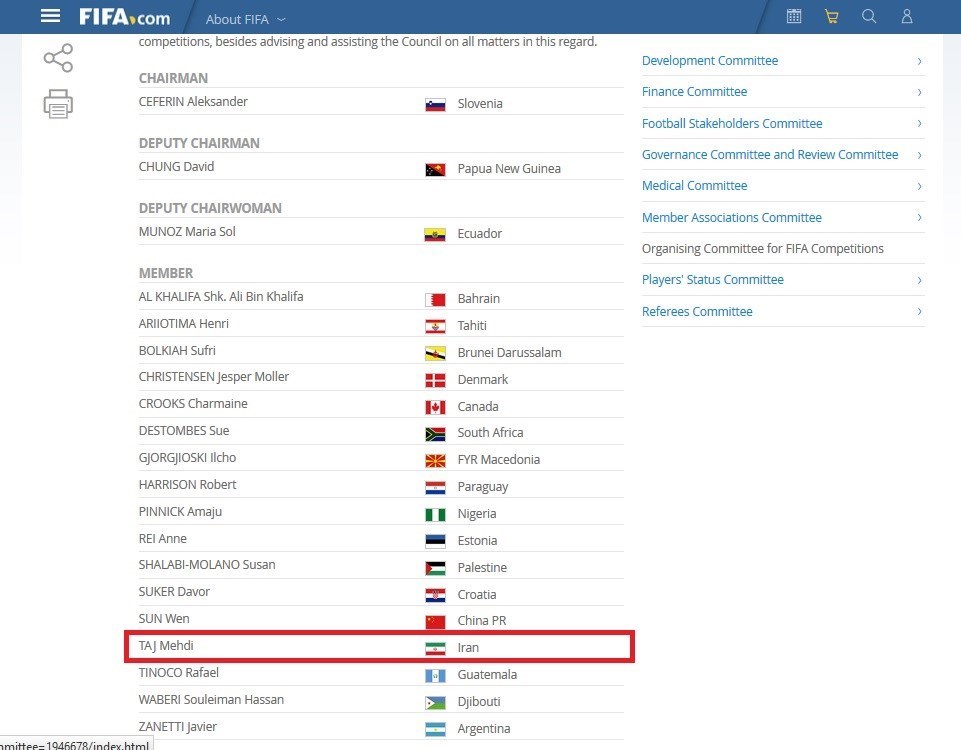Click the FIFA.com logo

point(125,17)
